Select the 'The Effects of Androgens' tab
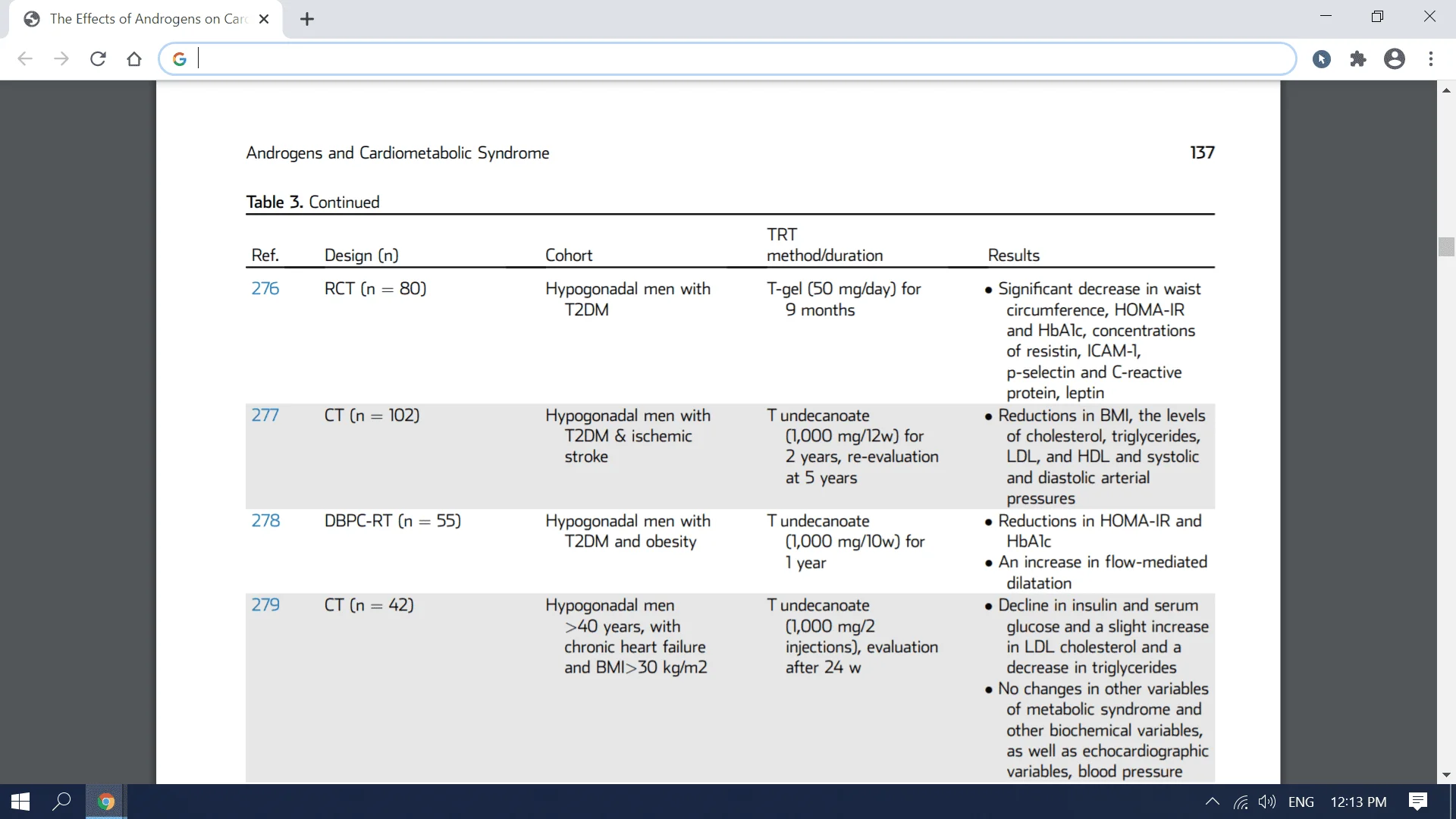This screenshot has height=819, width=1456. (146, 19)
